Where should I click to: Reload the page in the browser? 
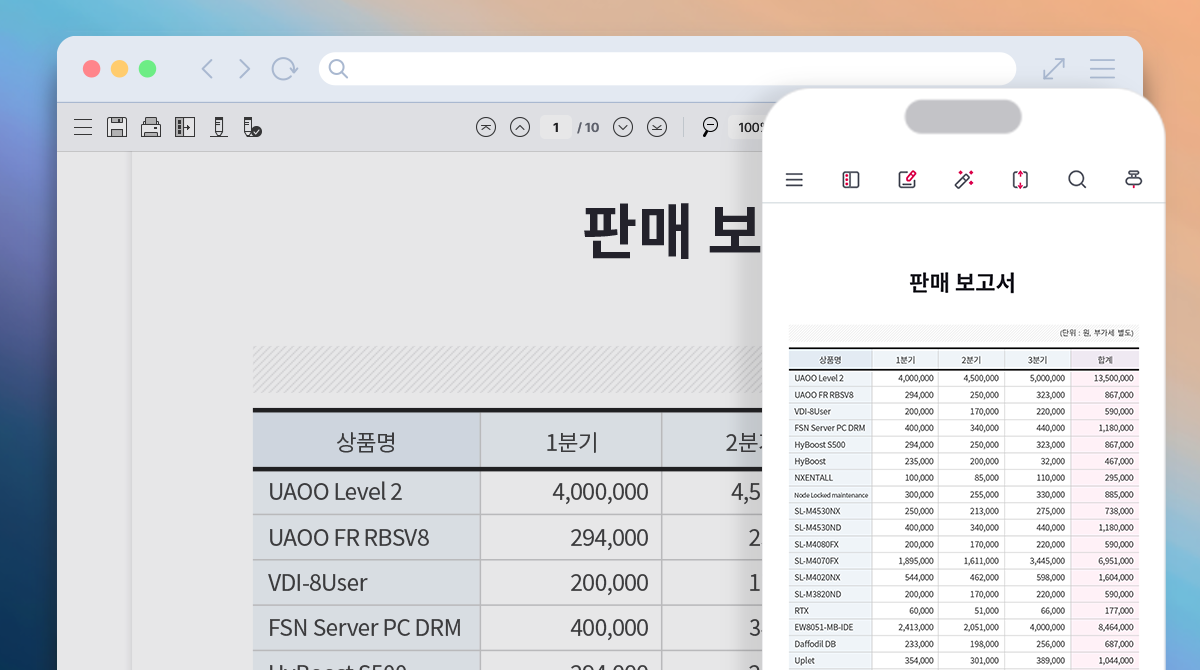coord(285,69)
